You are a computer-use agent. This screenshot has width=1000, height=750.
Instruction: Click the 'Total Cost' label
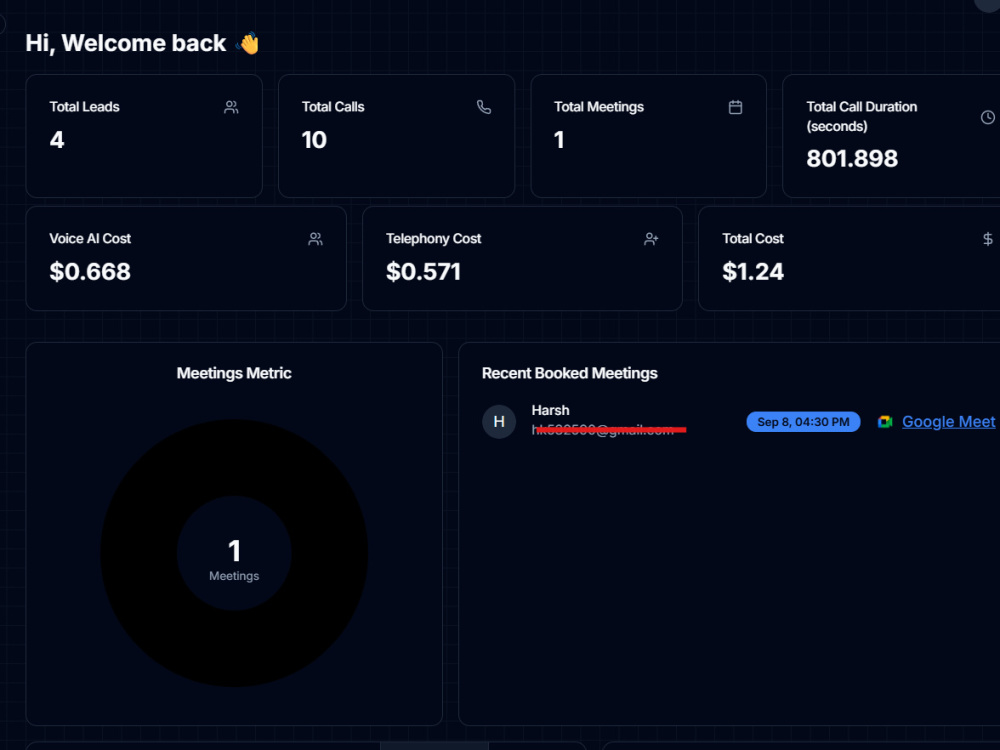753,239
